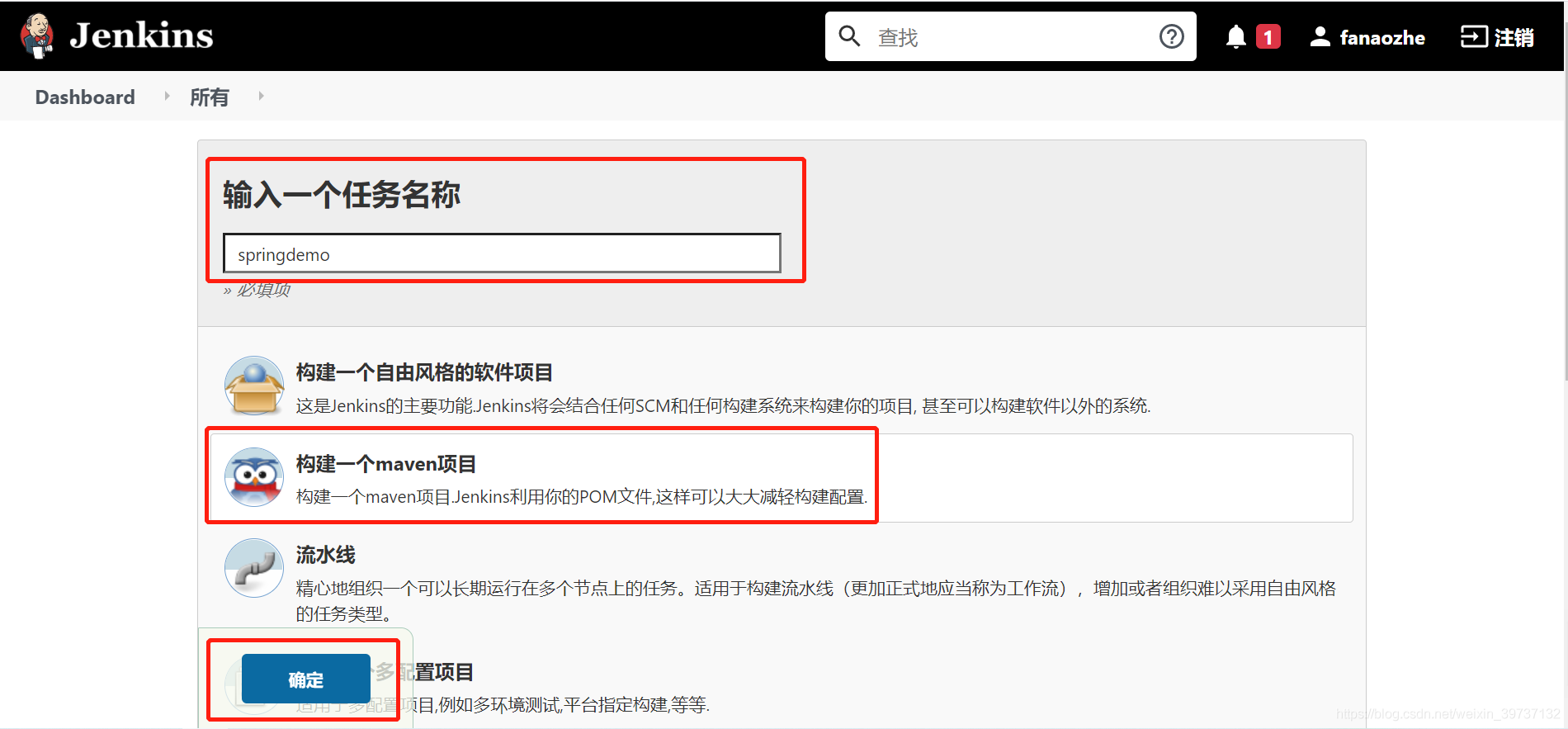Select the maven project owl icon

click(x=254, y=477)
